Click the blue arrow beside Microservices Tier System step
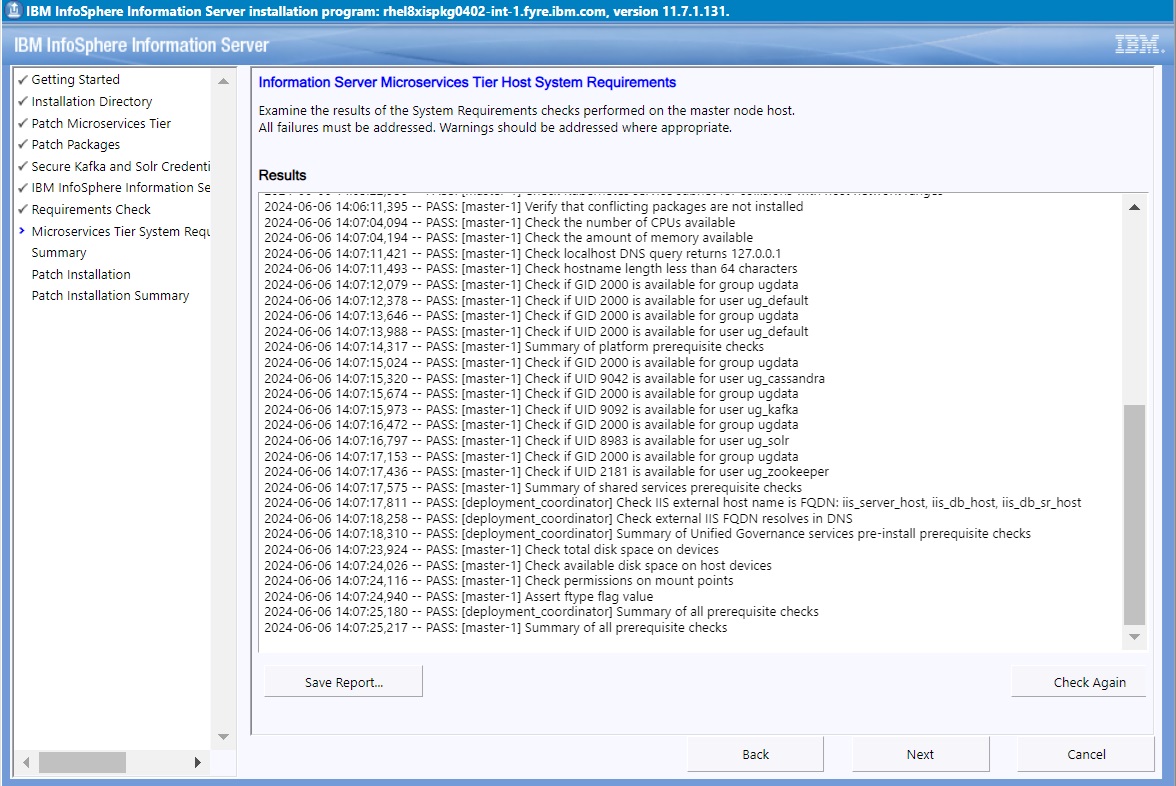Screen dimensions: 1176x786 [22, 231]
